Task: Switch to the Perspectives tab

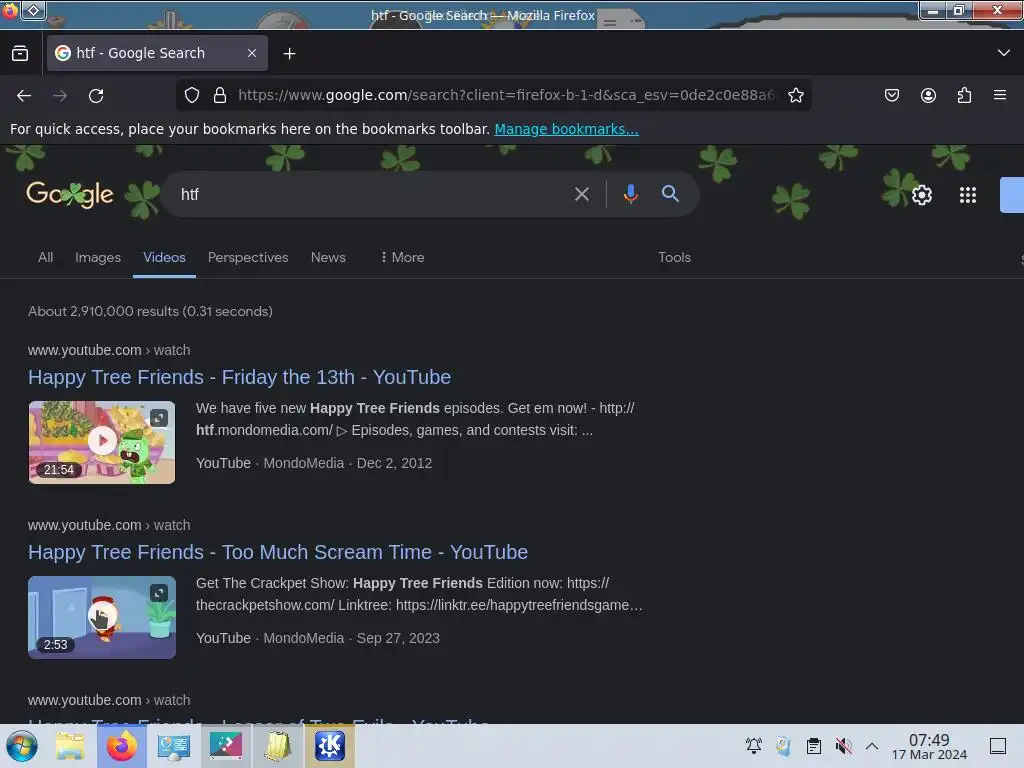Action: (248, 257)
